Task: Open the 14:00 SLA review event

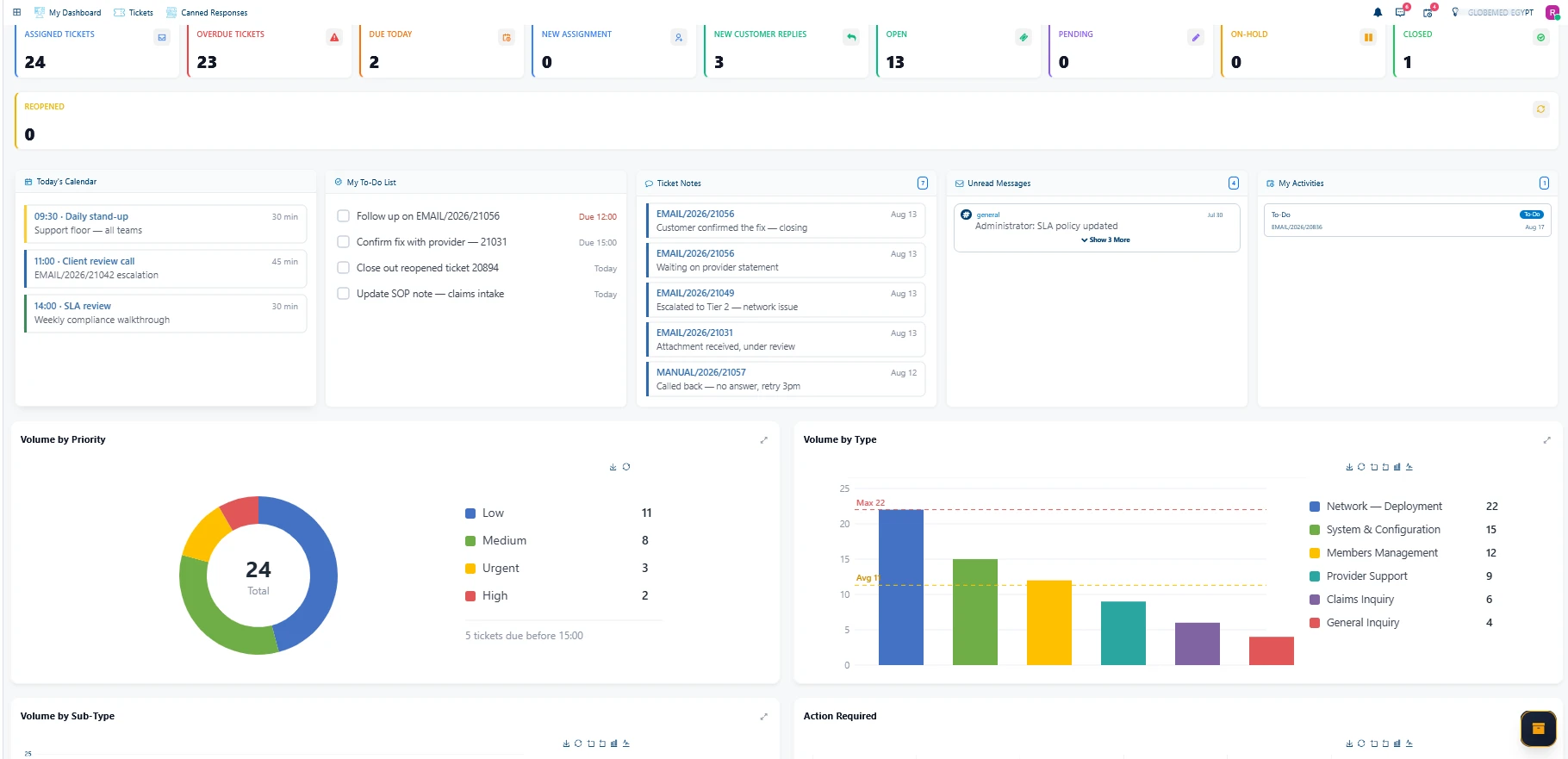Action: pos(165,314)
